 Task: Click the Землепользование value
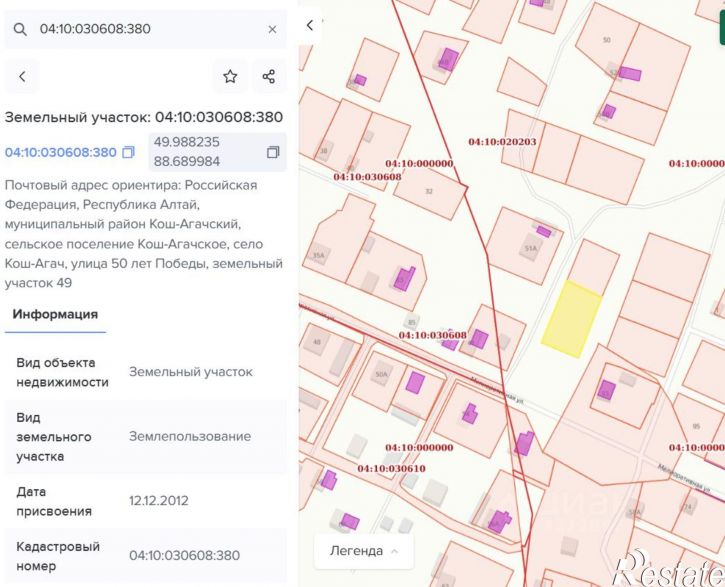[x=190, y=436]
